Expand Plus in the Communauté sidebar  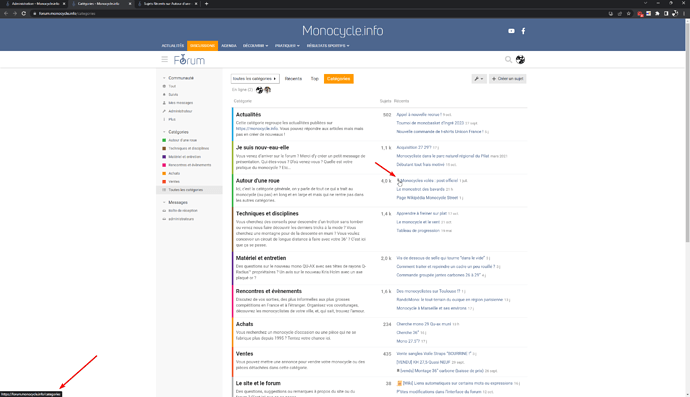click(x=172, y=120)
